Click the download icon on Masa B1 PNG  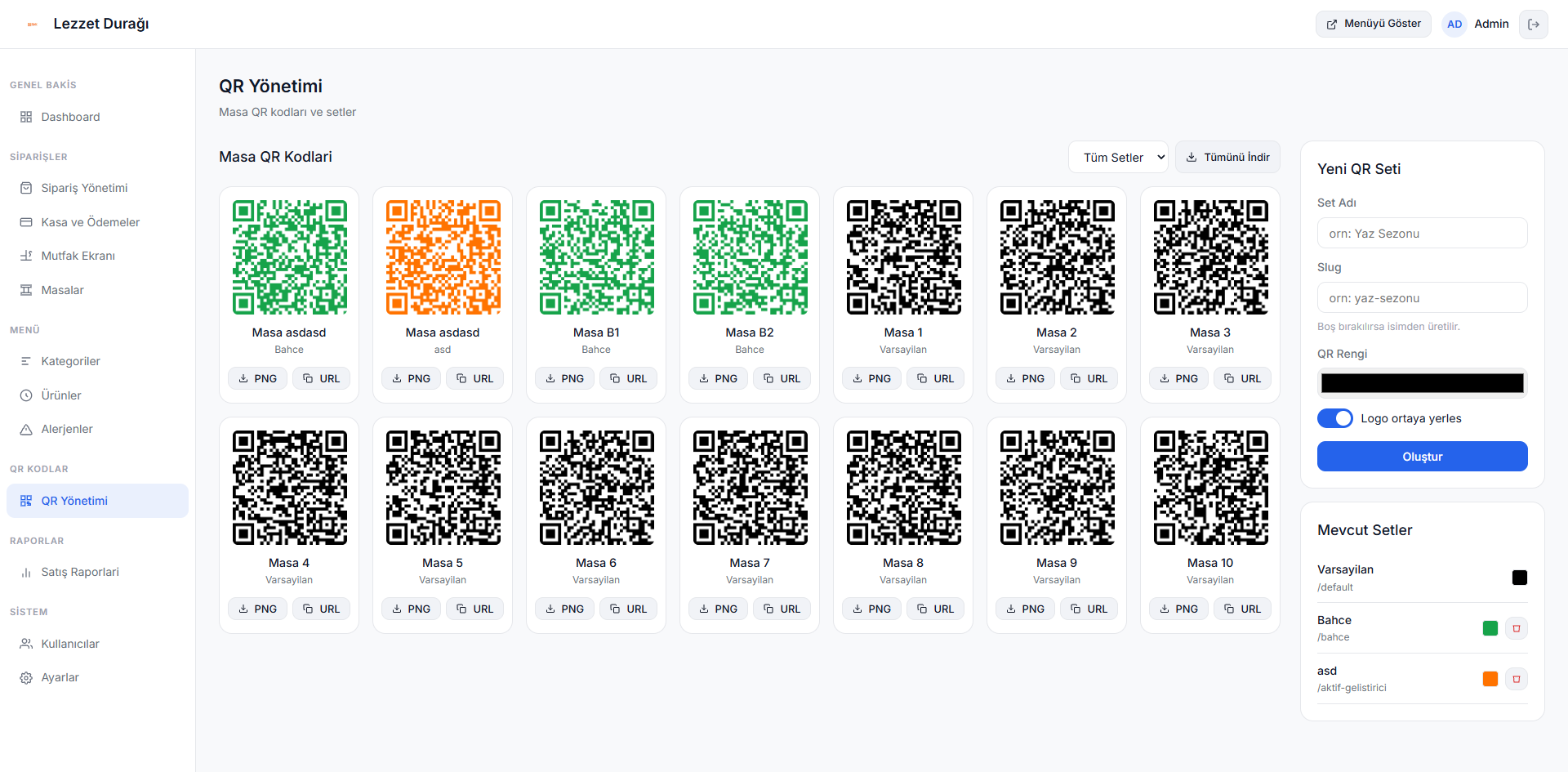coord(550,378)
